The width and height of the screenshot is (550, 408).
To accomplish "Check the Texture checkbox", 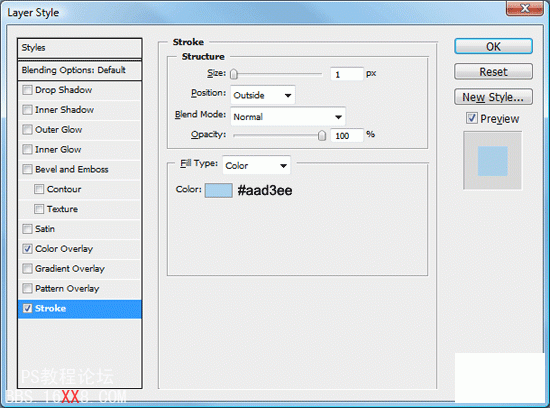I will coord(39,209).
